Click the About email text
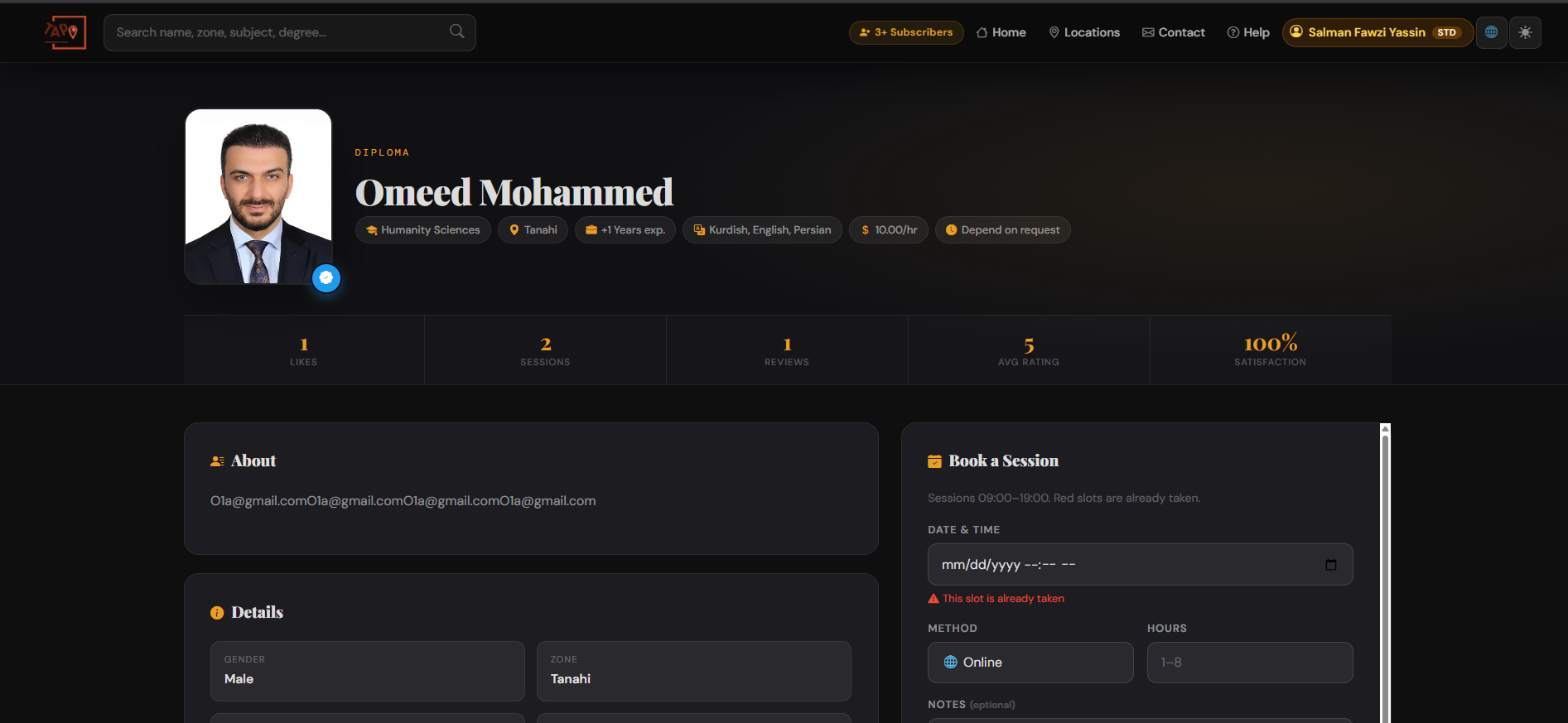Viewport: 1568px width, 723px height. [x=403, y=501]
